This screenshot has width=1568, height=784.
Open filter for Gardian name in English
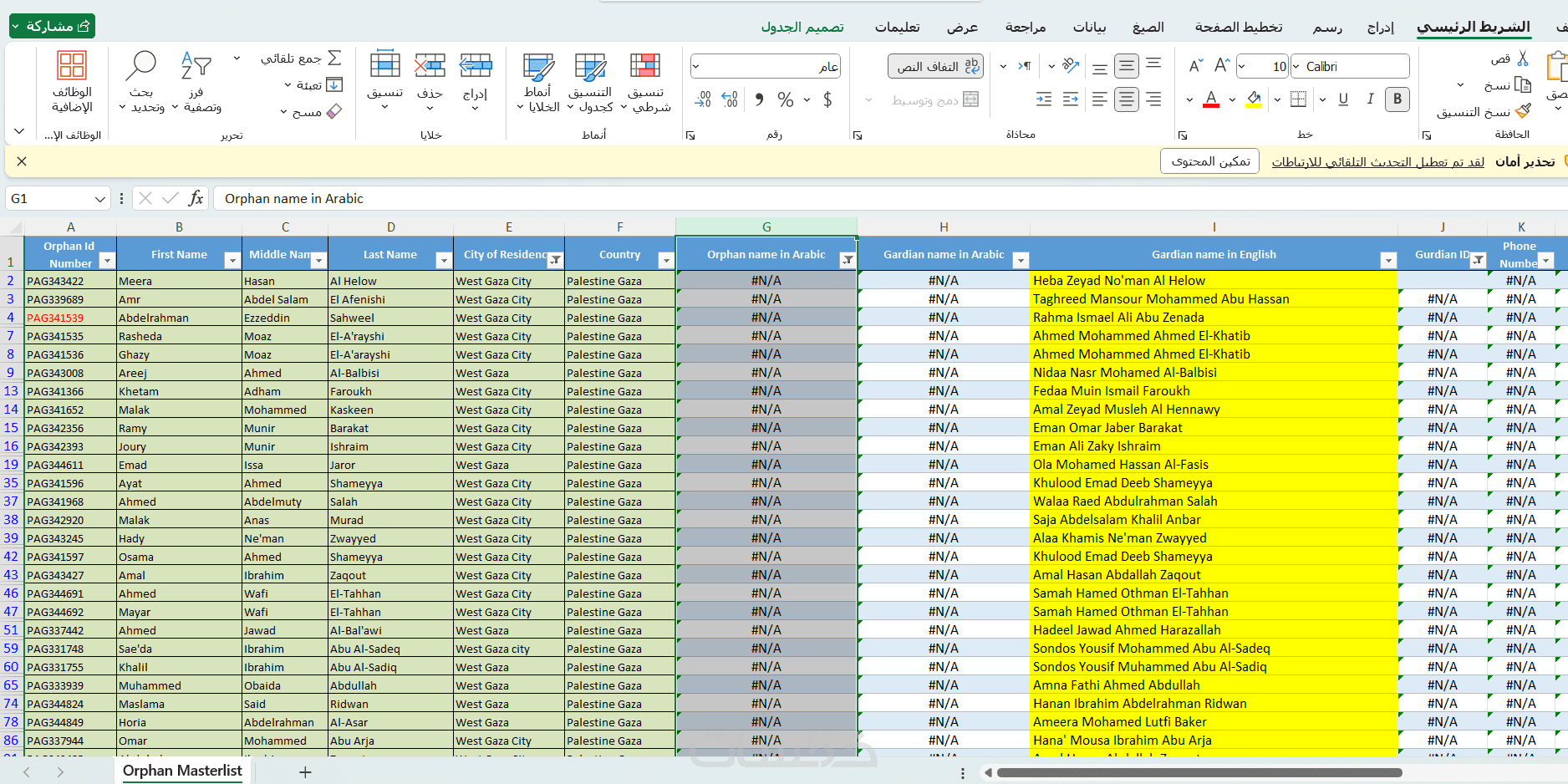tap(1388, 261)
